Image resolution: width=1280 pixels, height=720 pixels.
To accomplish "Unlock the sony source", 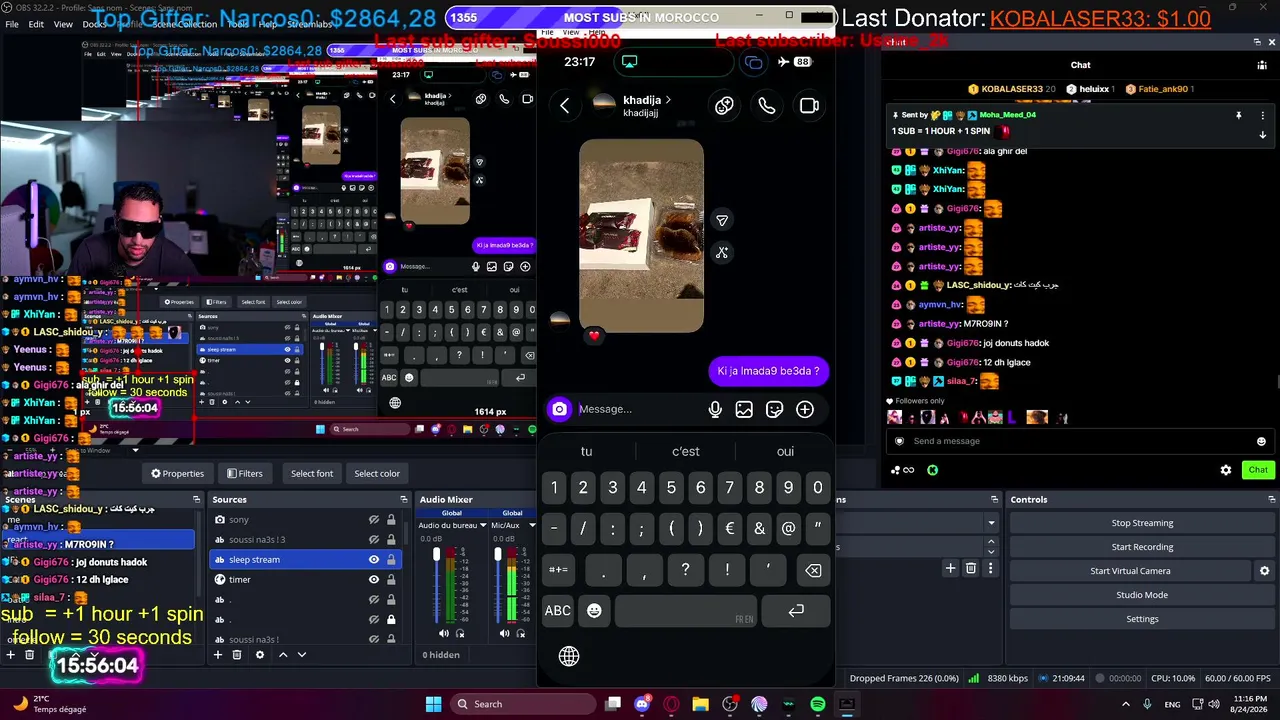I will tap(391, 520).
